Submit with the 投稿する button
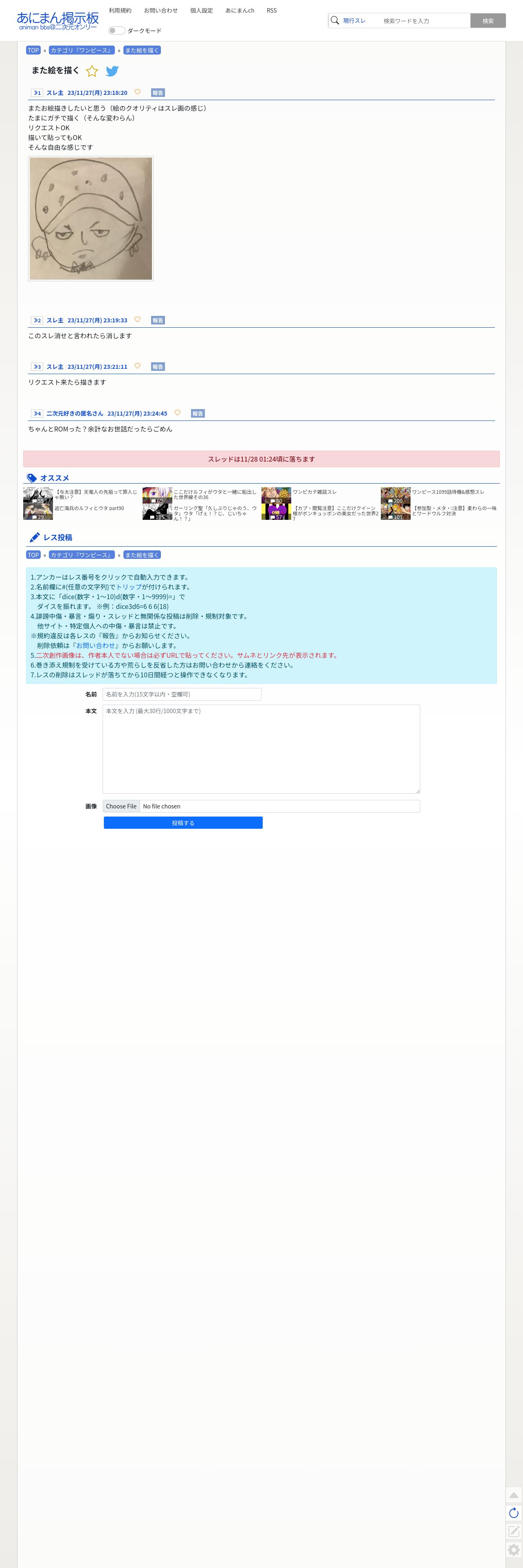The width and height of the screenshot is (523, 1568). [x=183, y=822]
